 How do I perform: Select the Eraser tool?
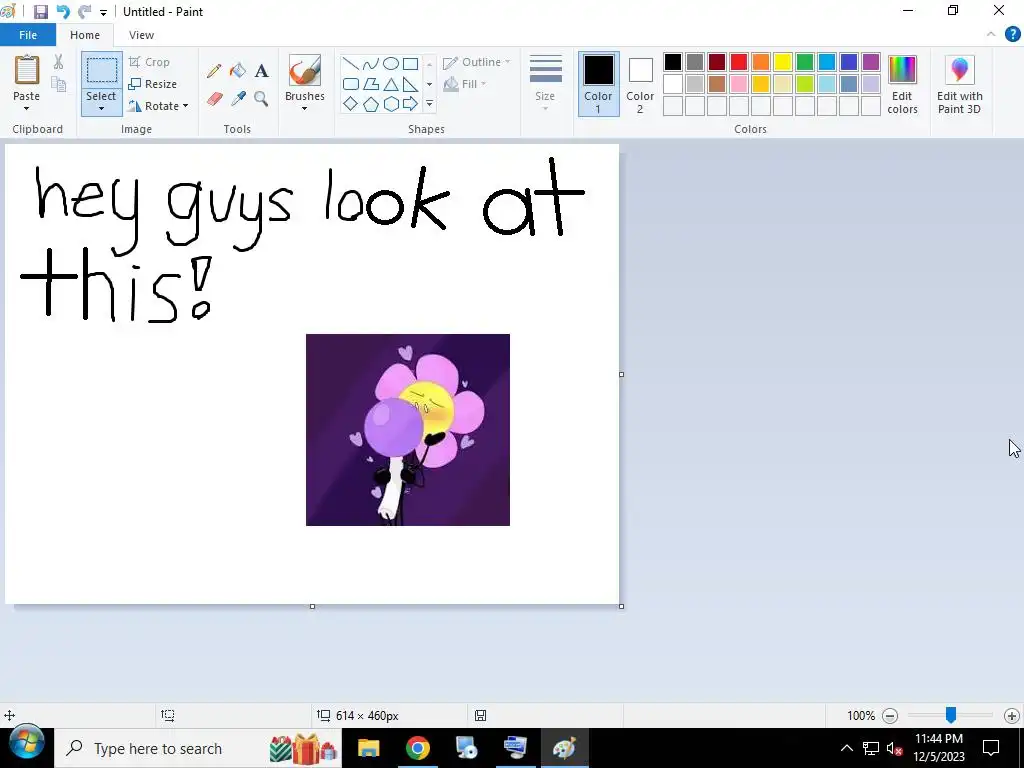point(214,99)
